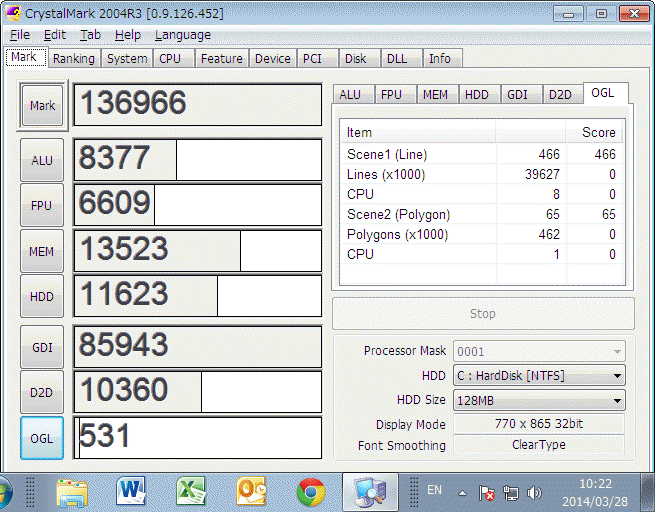The width and height of the screenshot is (655, 512).
Task: Select the Scene1 (Line) row
Action: (x=481, y=154)
